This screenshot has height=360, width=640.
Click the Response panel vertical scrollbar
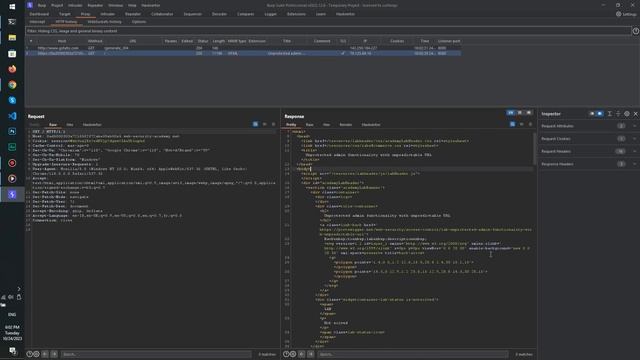click(x=534, y=149)
